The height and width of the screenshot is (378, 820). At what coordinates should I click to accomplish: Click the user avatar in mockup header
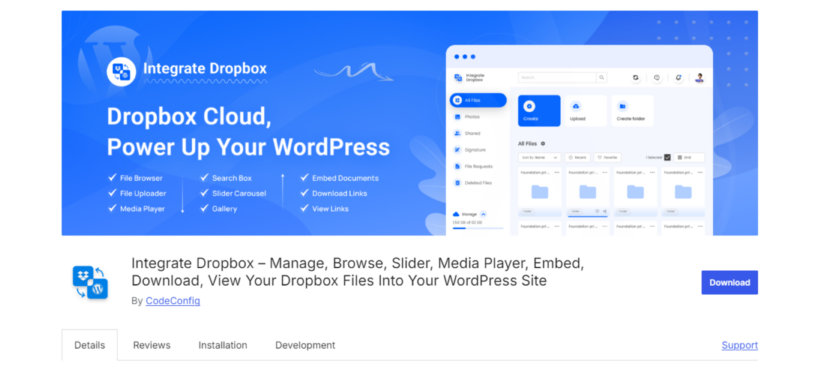tap(700, 77)
